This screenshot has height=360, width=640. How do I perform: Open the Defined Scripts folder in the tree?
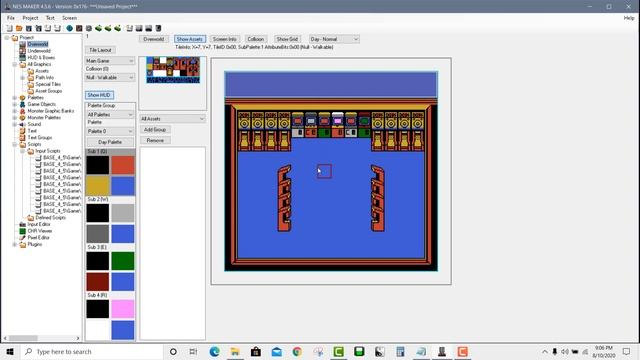click(31, 218)
